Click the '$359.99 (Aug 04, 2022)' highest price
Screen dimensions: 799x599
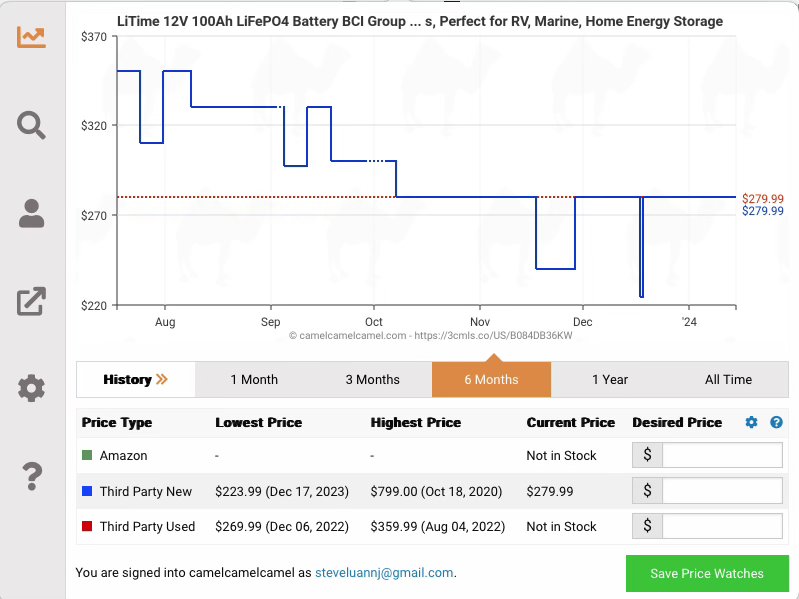(x=438, y=527)
